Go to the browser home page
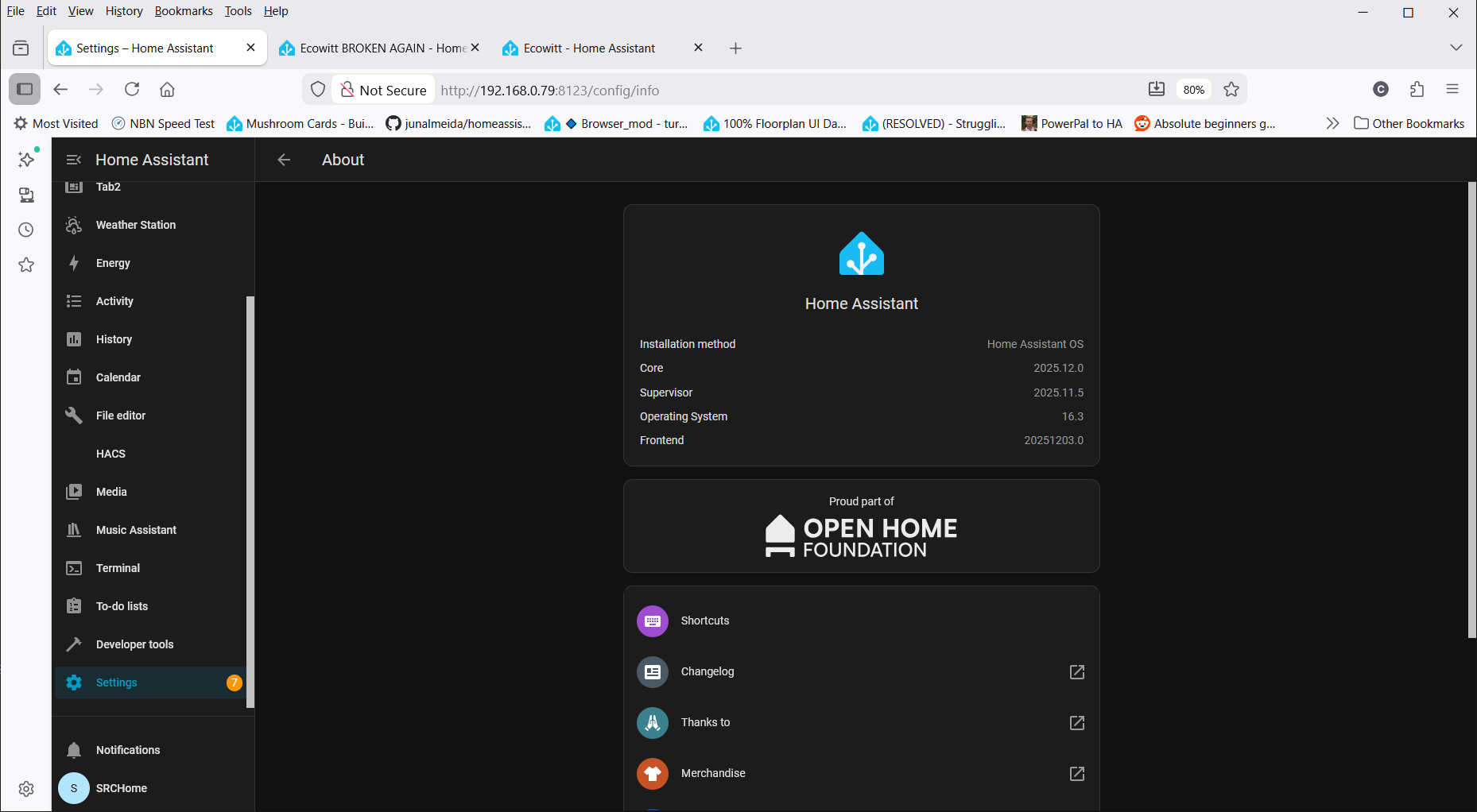This screenshot has width=1477, height=812. 167,89
